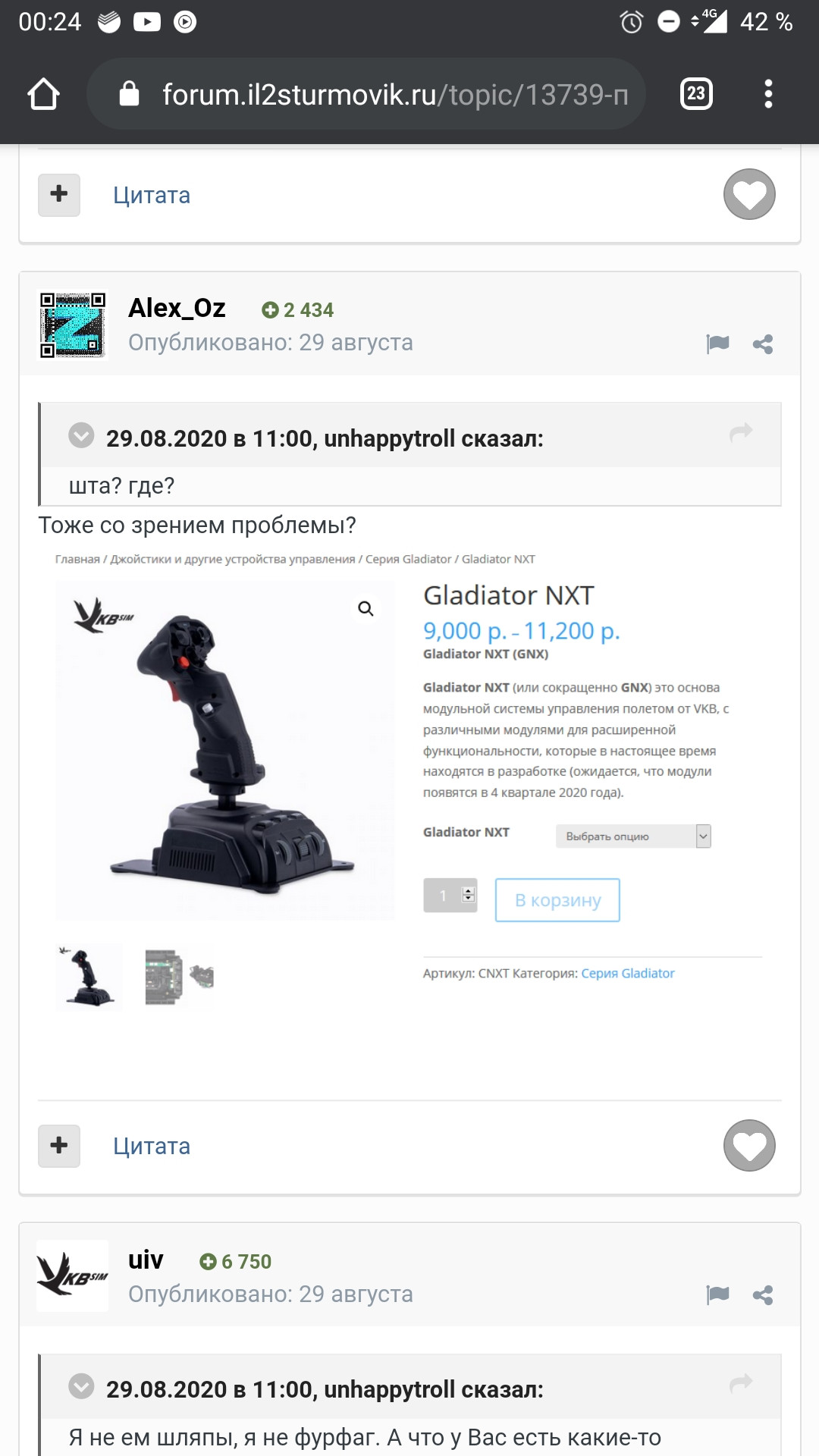This screenshot has height=1456, width=819.
Task: Open the browser tab switcher showing 23
Action: click(x=696, y=94)
